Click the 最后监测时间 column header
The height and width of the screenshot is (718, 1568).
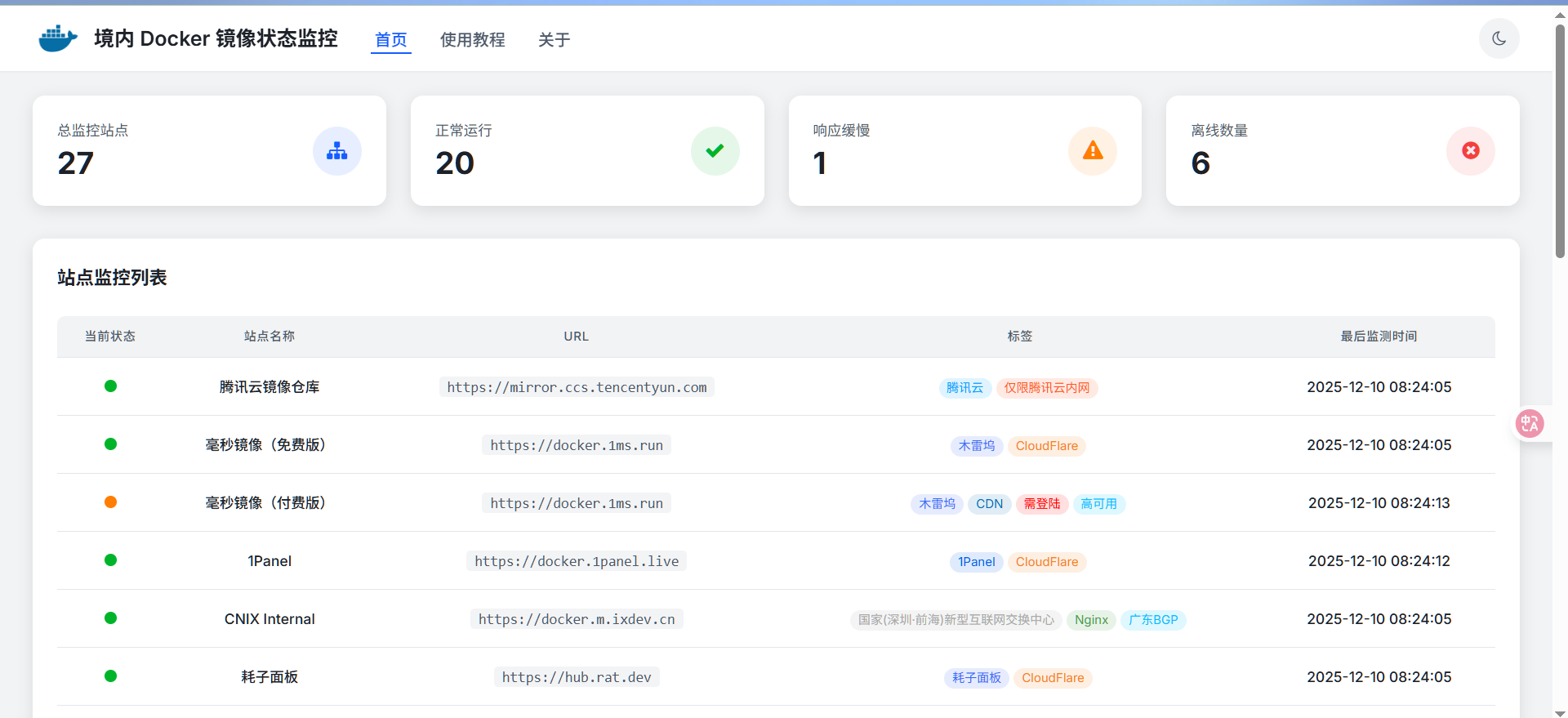[x=1379, y=337]
